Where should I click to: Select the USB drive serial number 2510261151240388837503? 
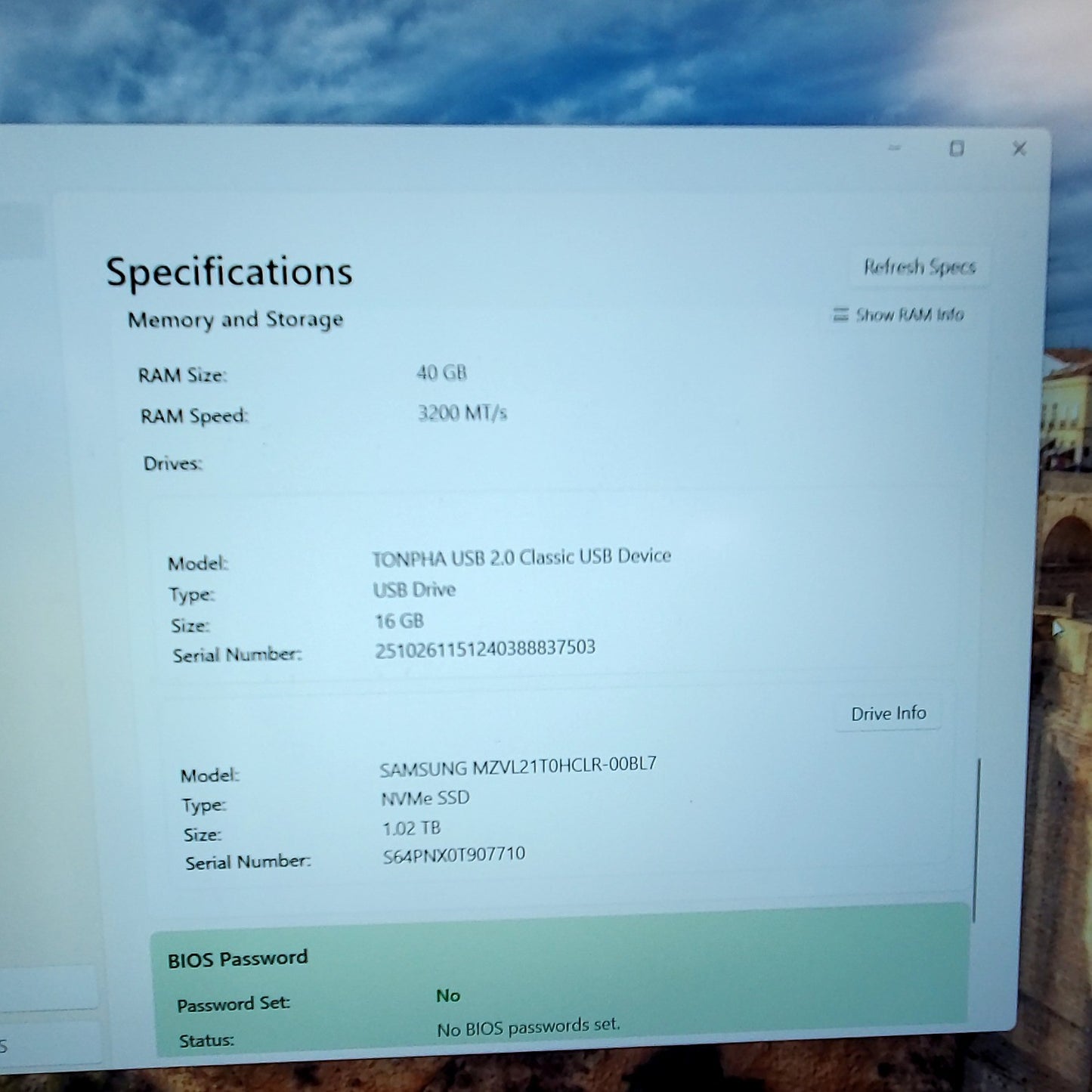485,648
